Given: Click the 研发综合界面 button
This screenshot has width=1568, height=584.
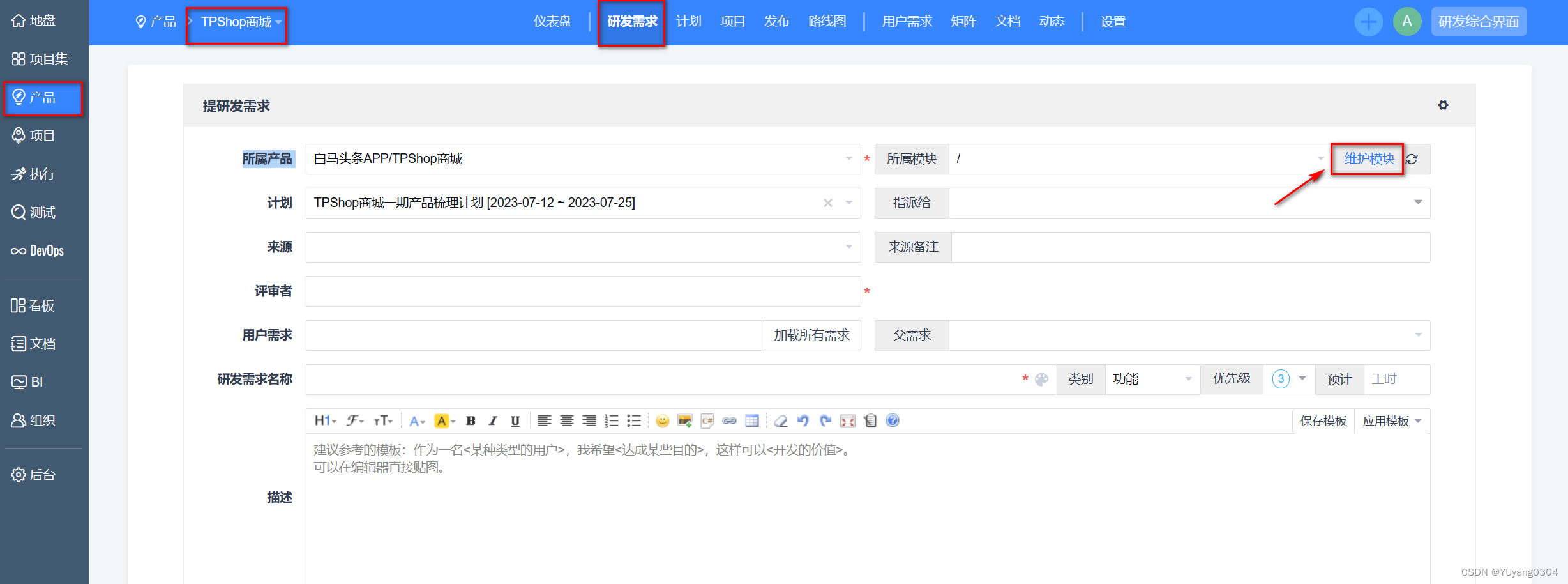Looking at the screenshot, I should tap(1479, 22).
